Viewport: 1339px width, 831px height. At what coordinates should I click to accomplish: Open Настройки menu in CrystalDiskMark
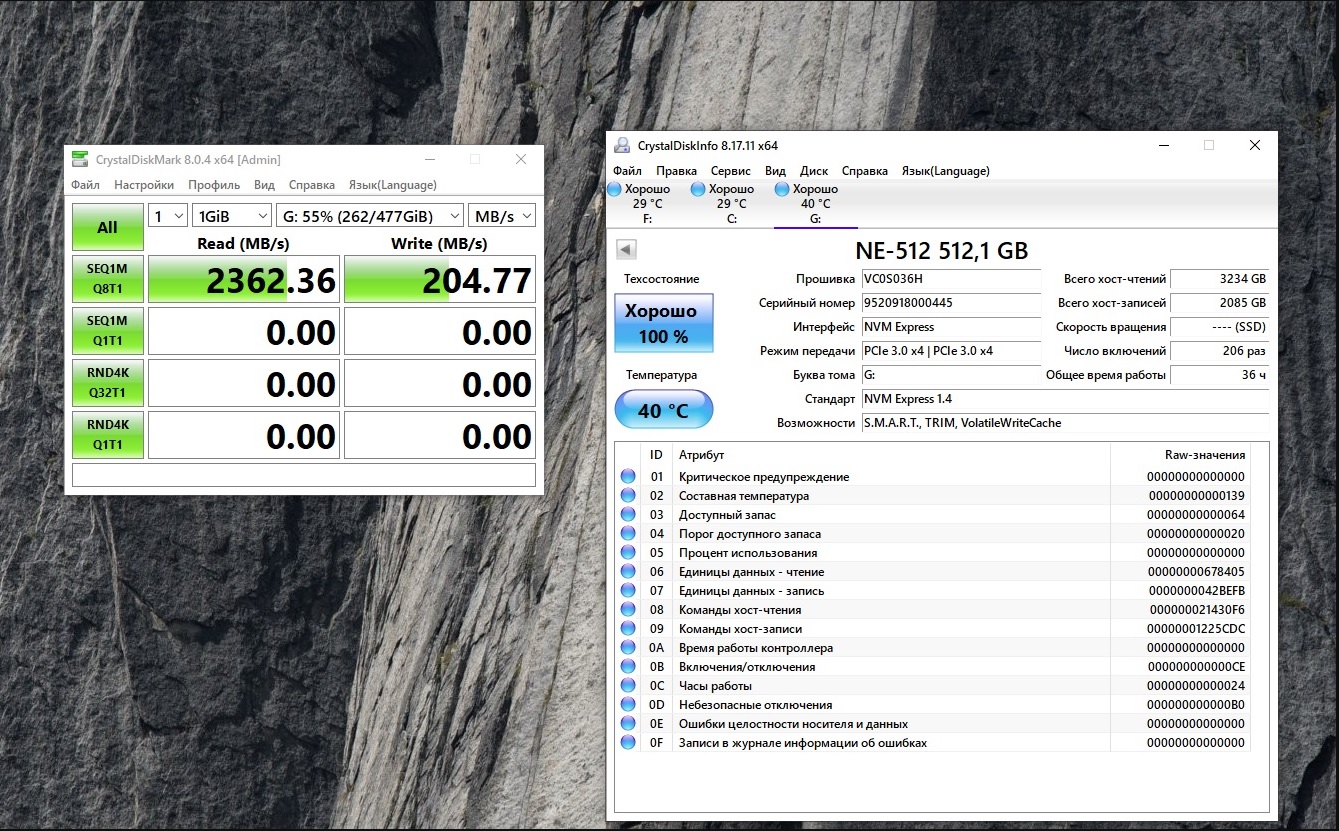click(144, 185)
